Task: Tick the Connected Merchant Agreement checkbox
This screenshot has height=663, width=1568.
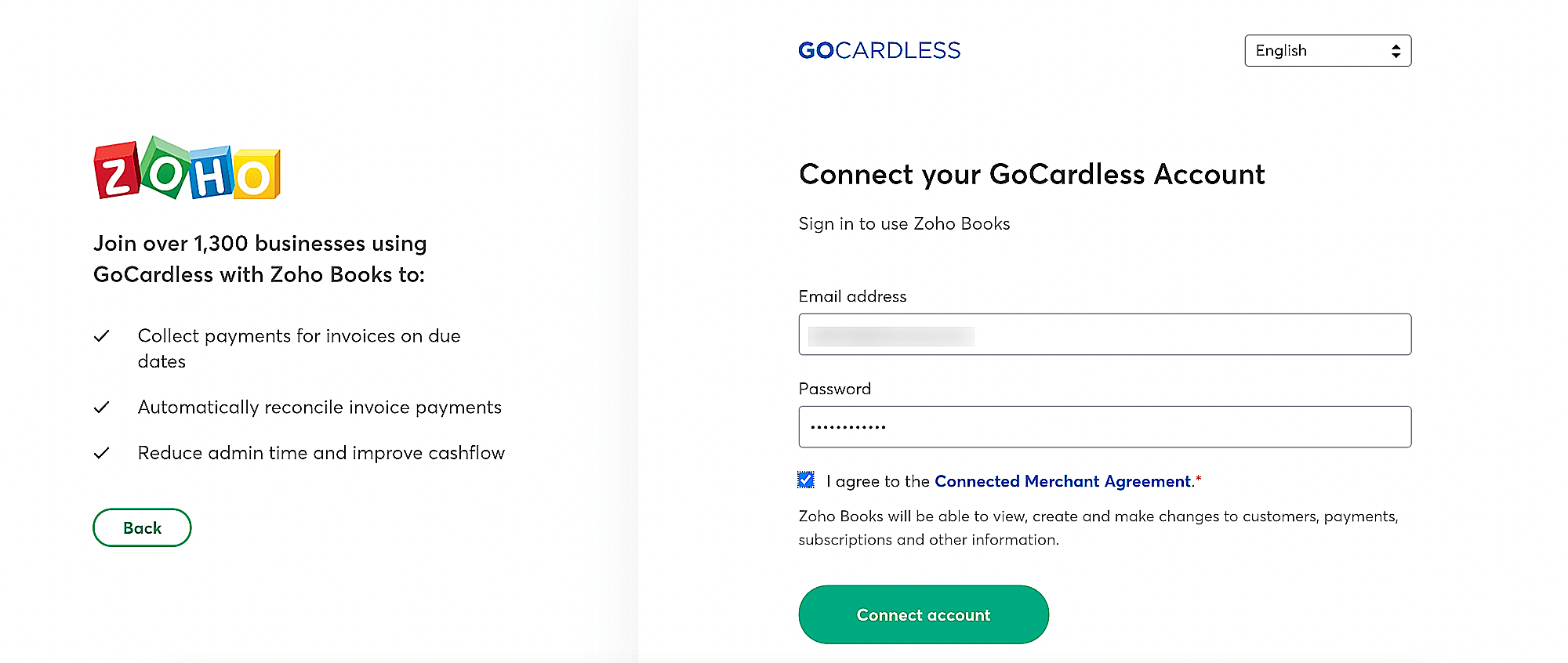Action: point(806,480)
